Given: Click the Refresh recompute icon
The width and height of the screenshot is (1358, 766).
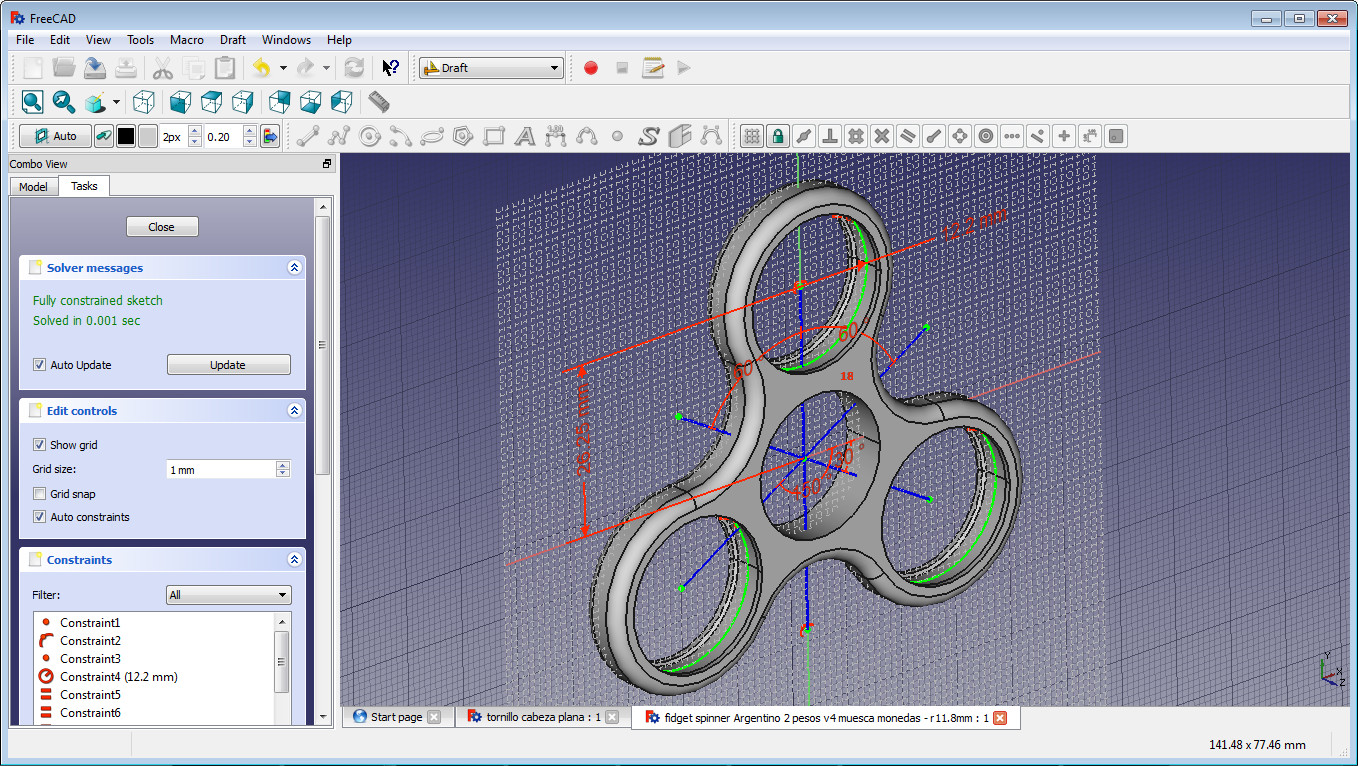Looking at the screenshot, I should tap(354, 68).
